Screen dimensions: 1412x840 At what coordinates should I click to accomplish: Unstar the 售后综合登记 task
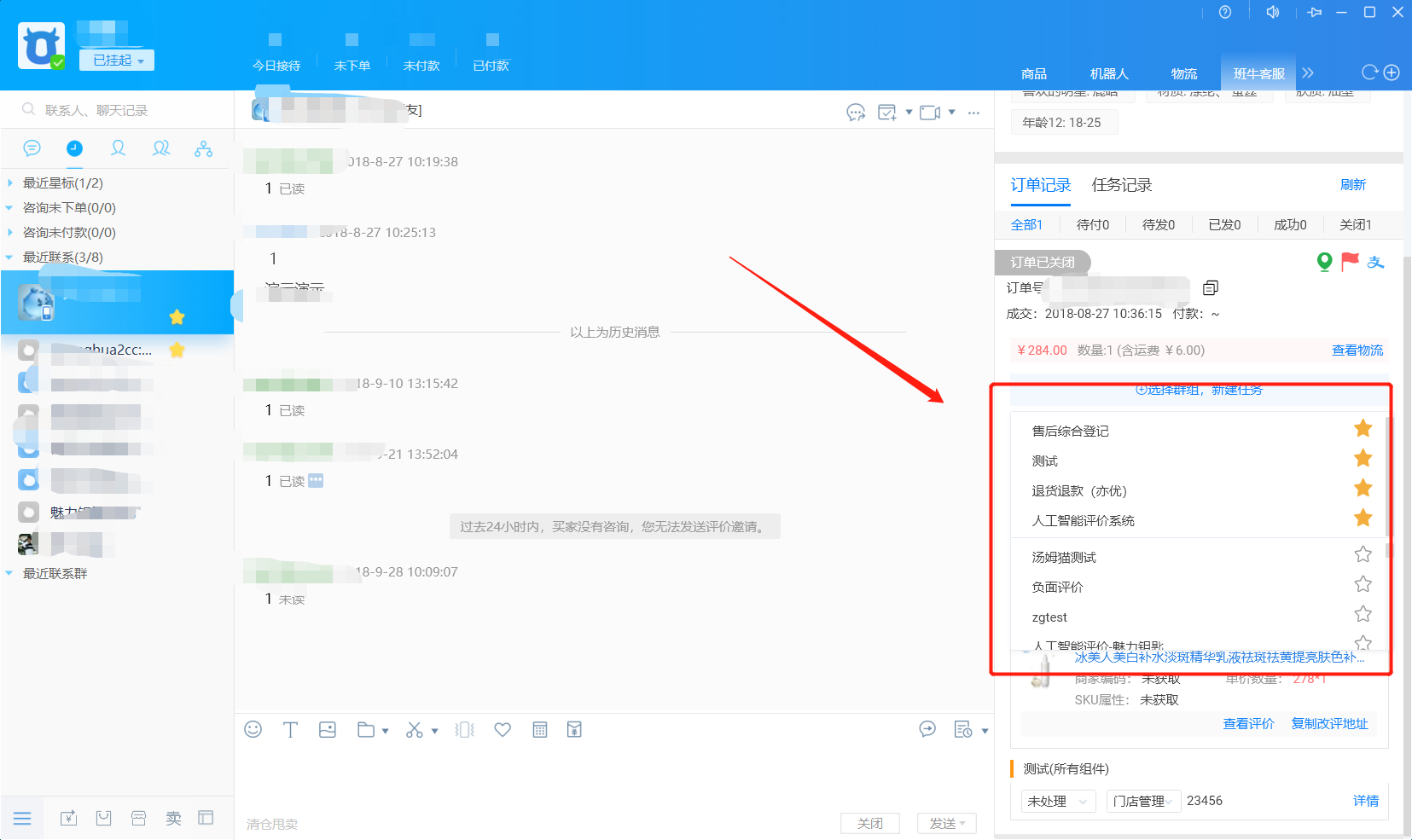point(1363,428)
